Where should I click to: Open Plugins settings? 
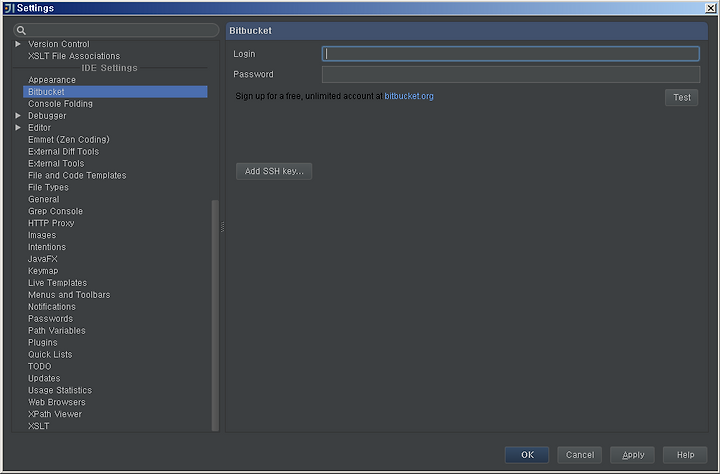(x=43, y=343)
